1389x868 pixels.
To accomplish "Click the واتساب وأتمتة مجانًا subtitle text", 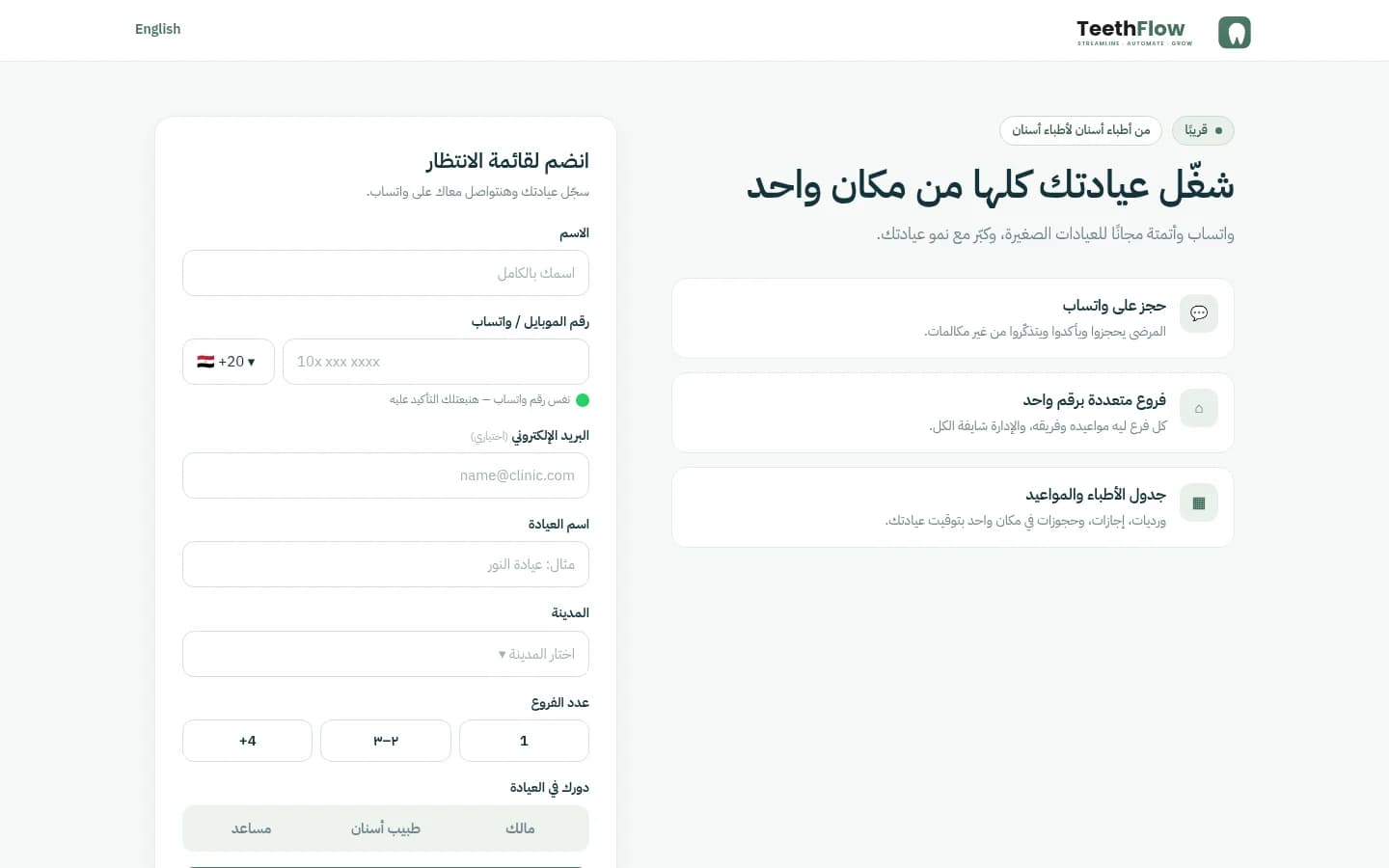I will (1055, 233).
